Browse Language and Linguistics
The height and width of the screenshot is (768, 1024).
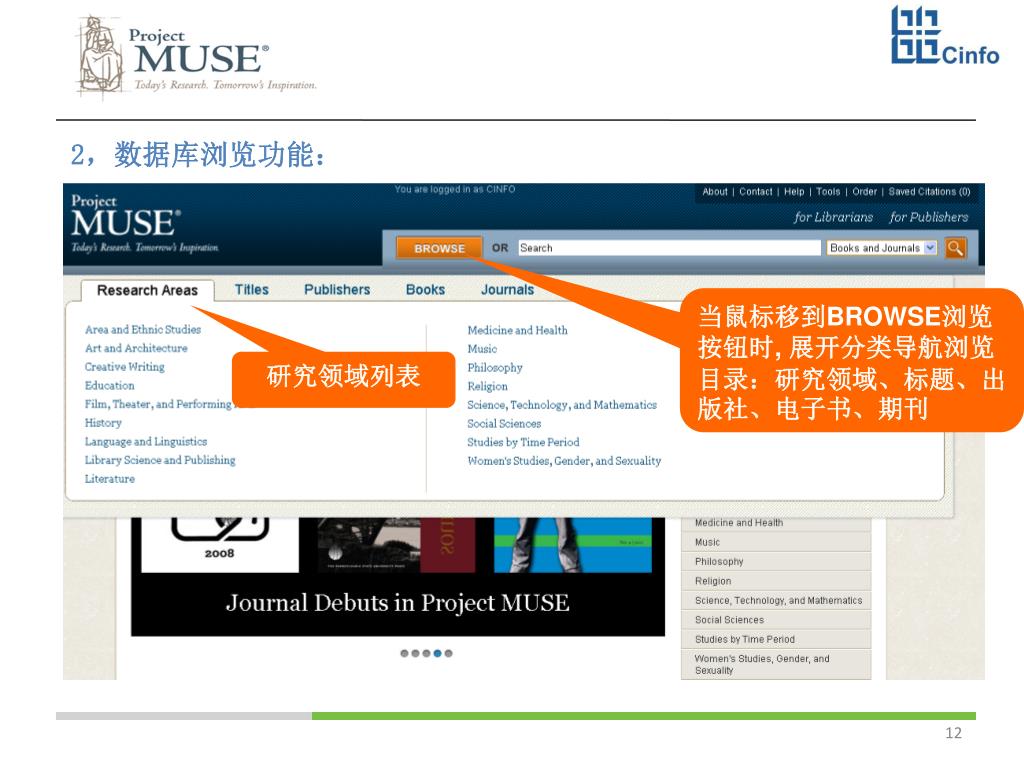(146, 441)
